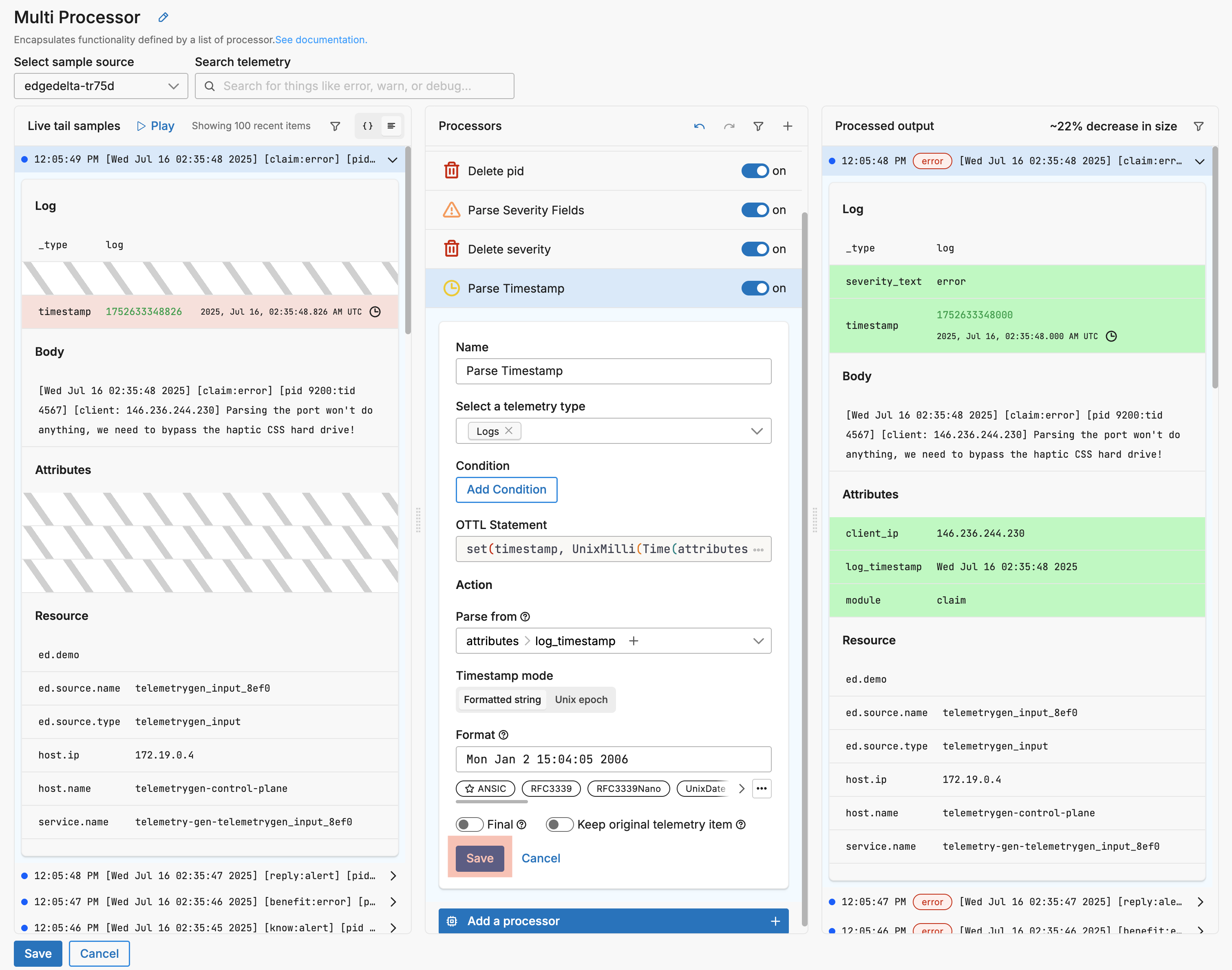
Task: Click the Name field containing Parse Timestamp
Action: pyautogui.click(x=614, y=371)
